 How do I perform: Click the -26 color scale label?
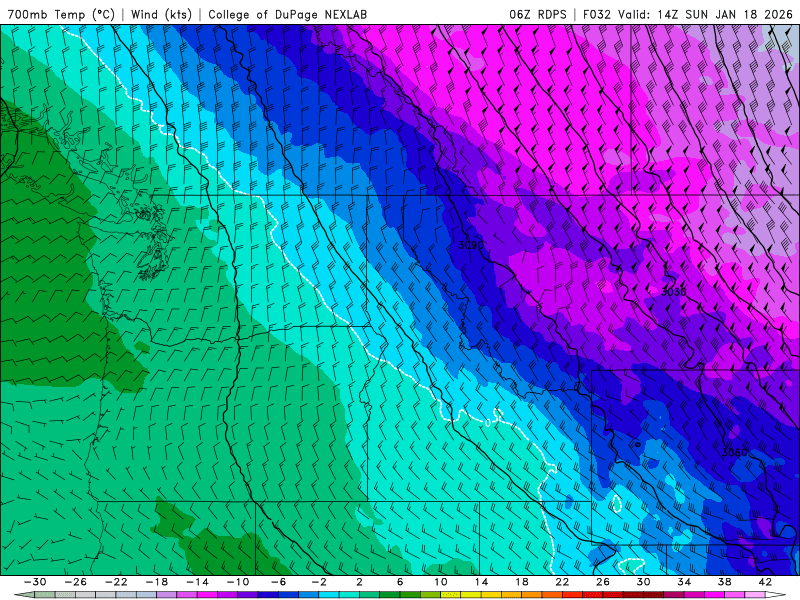tap(76, 582)
